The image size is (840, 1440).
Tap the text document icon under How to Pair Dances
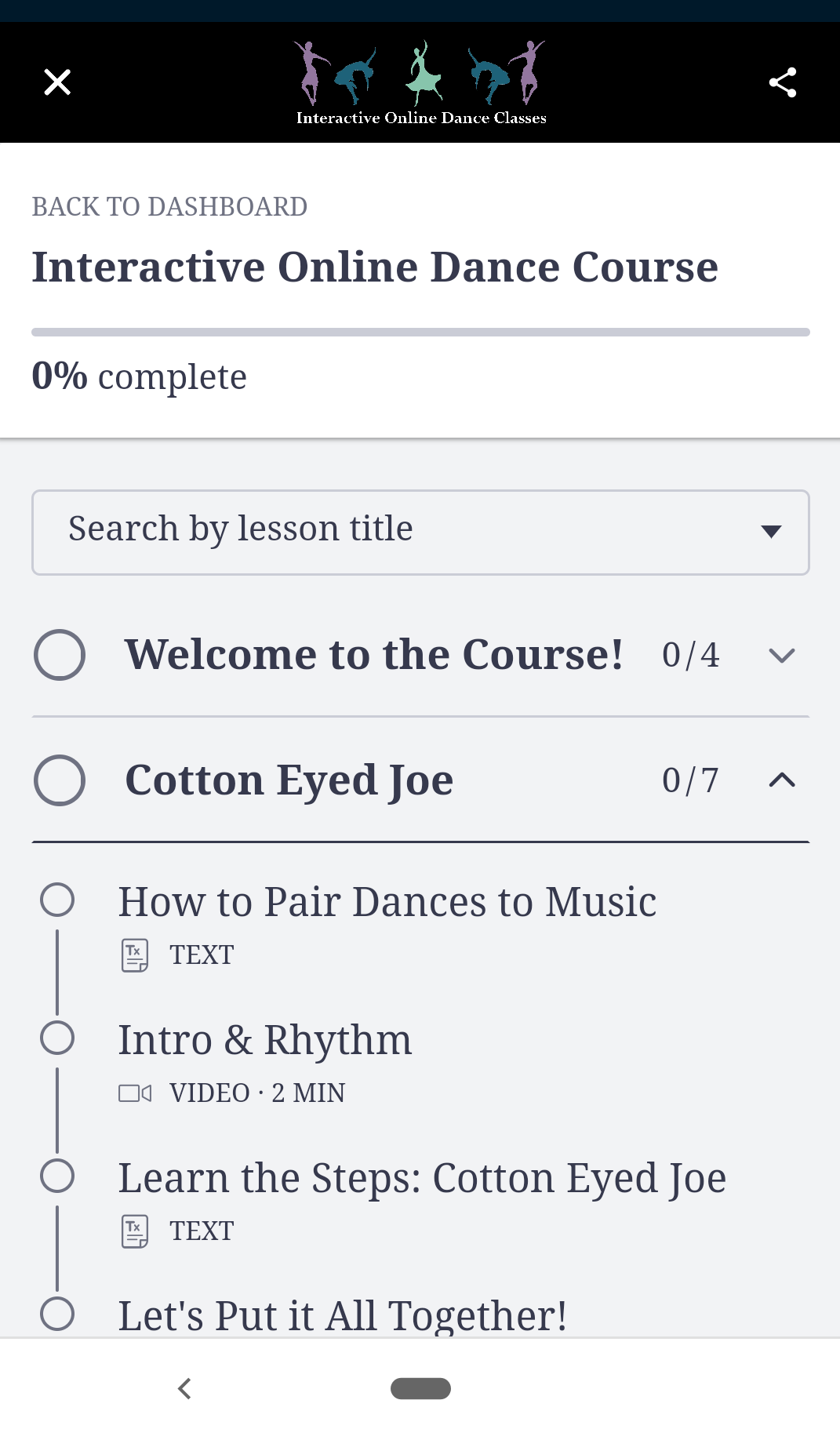135,955
